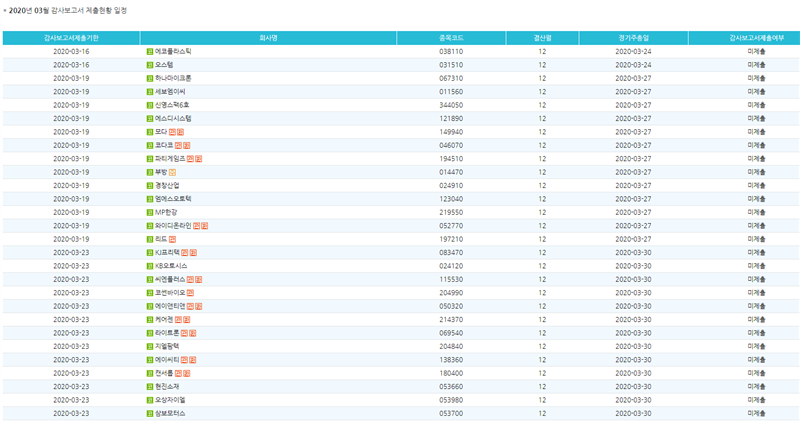Click the green market badge beside 오스템

coord(149,65)
